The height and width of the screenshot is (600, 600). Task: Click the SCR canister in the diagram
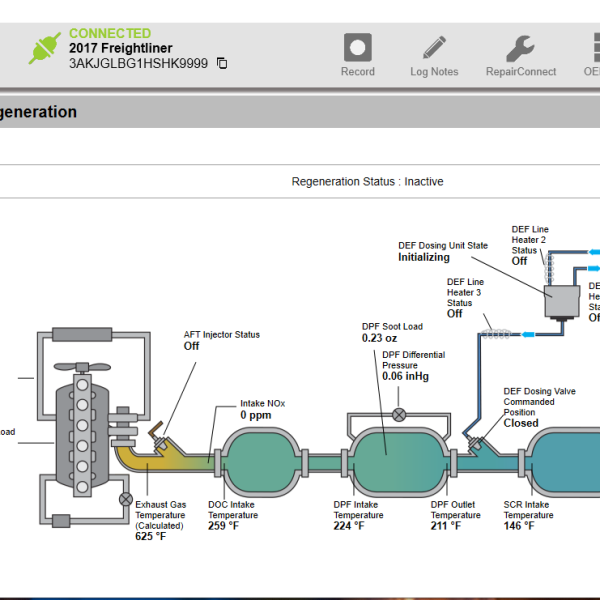(560, 460)
